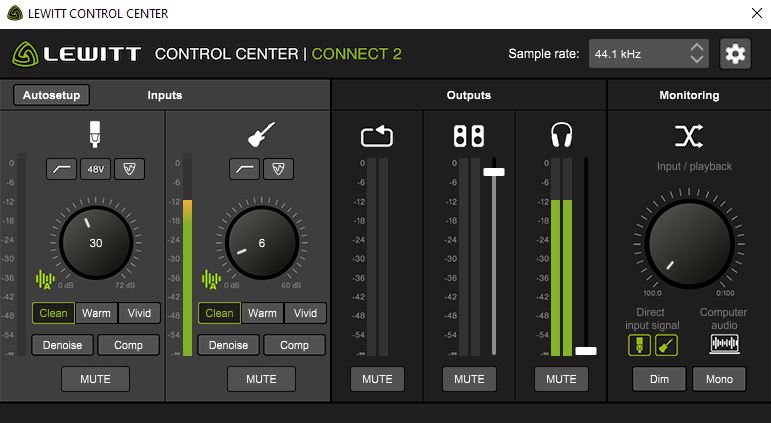Toggle the Mono button
Screen dimensions: 771x423
coord(719,379)
